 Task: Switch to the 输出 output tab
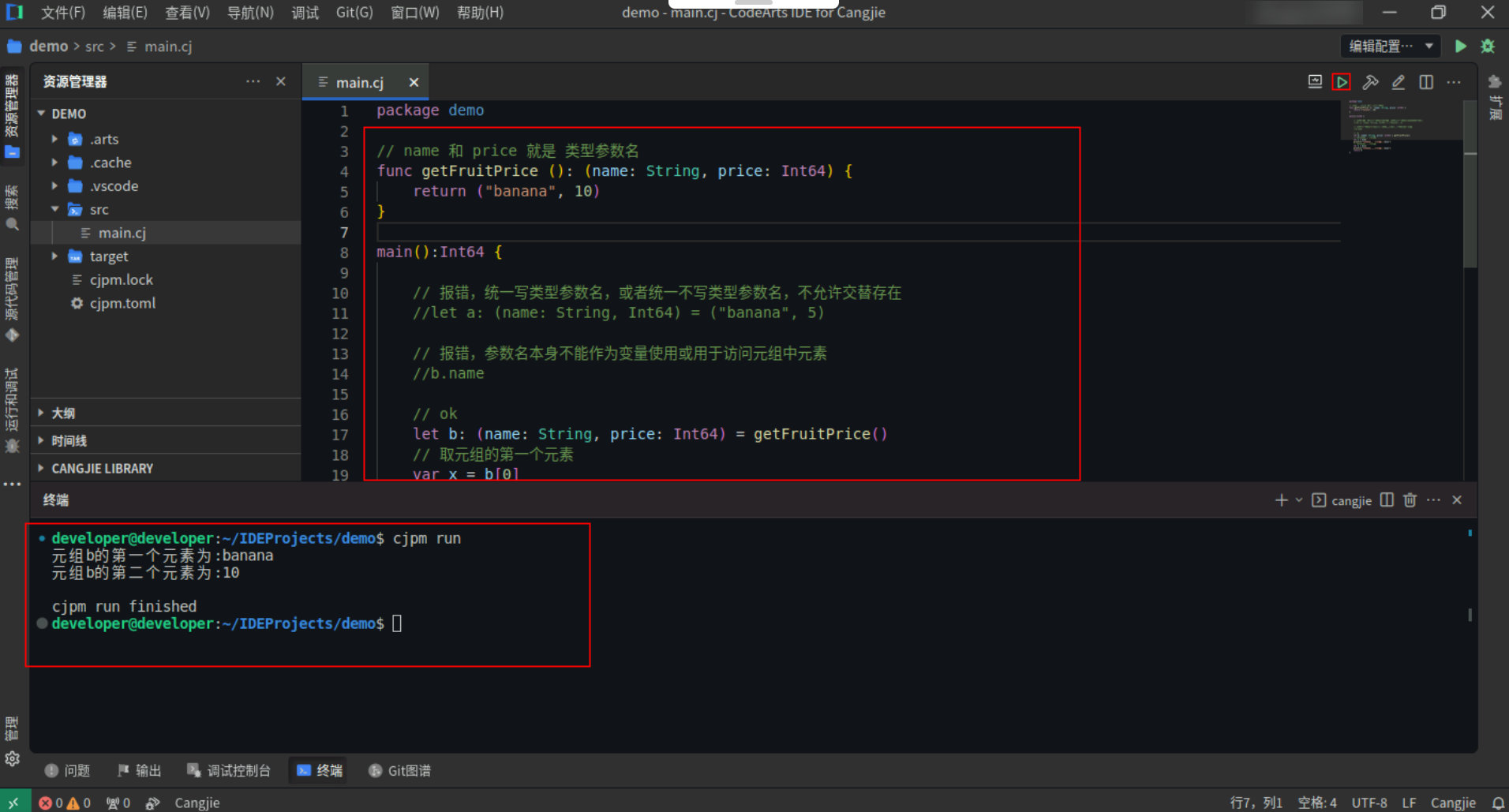point(139,770)
